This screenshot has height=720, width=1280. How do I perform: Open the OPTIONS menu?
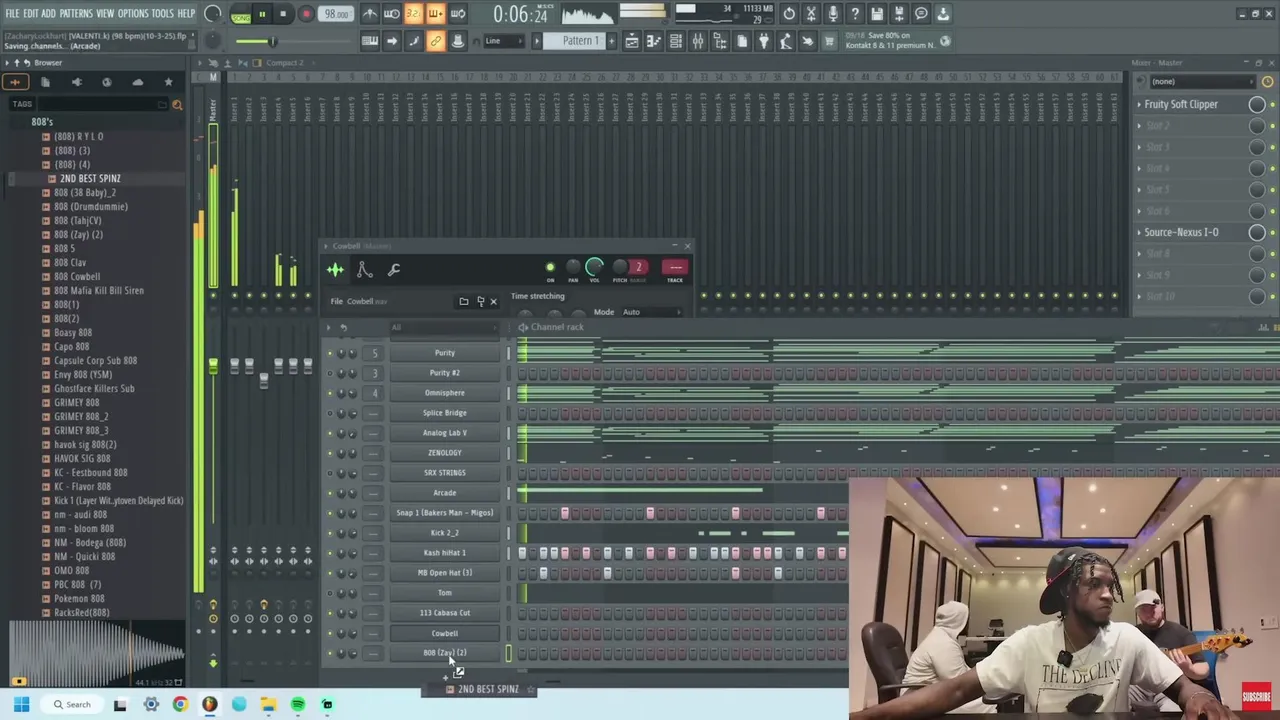[133, 14]
